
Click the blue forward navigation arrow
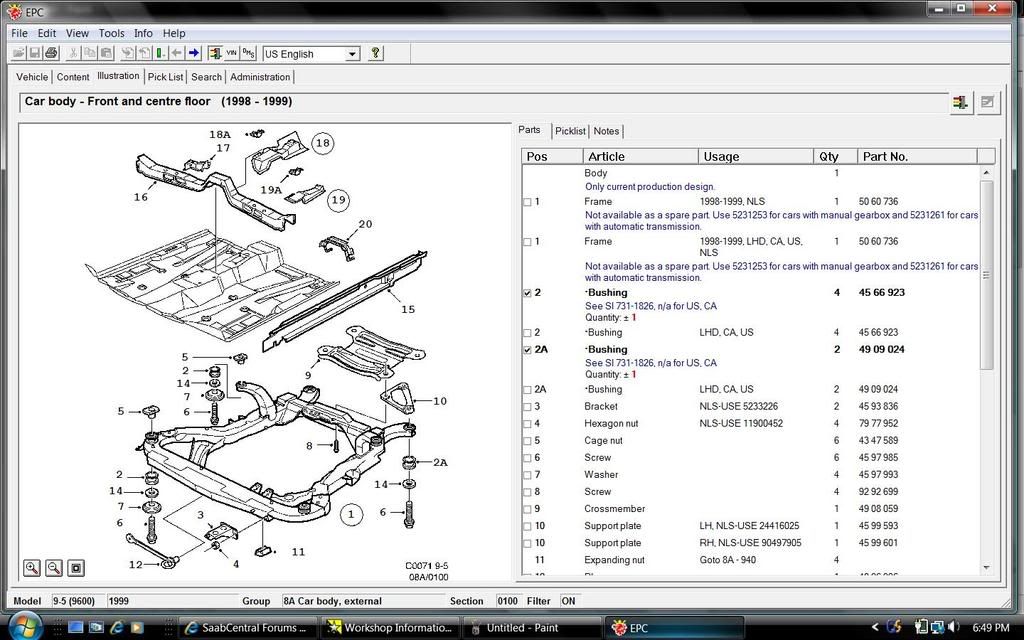pyautogui.click(x=191, y=53)
